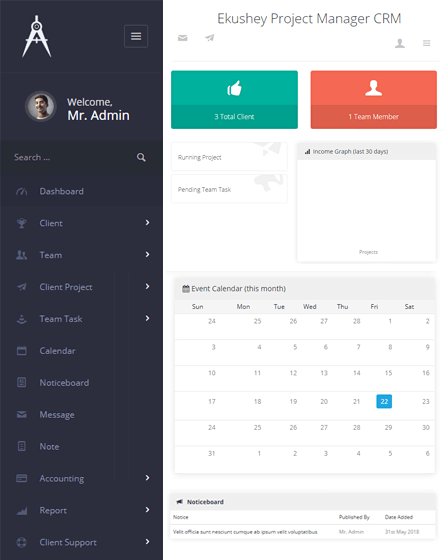
Task: Expand the Accounting submenu arrow
Action: pos(147,478)
